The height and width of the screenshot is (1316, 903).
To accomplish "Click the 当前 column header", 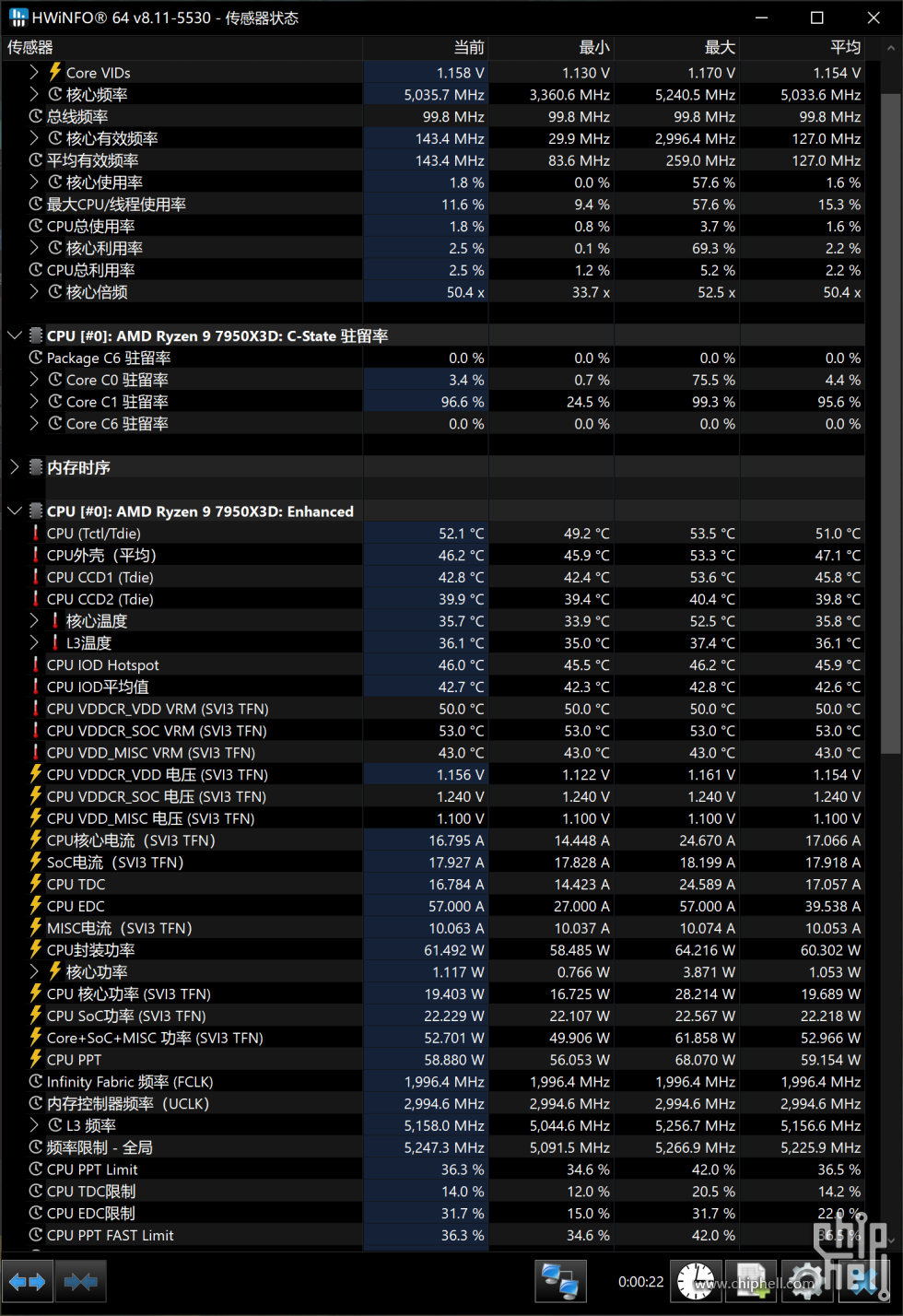I will (x=426, y=48).
